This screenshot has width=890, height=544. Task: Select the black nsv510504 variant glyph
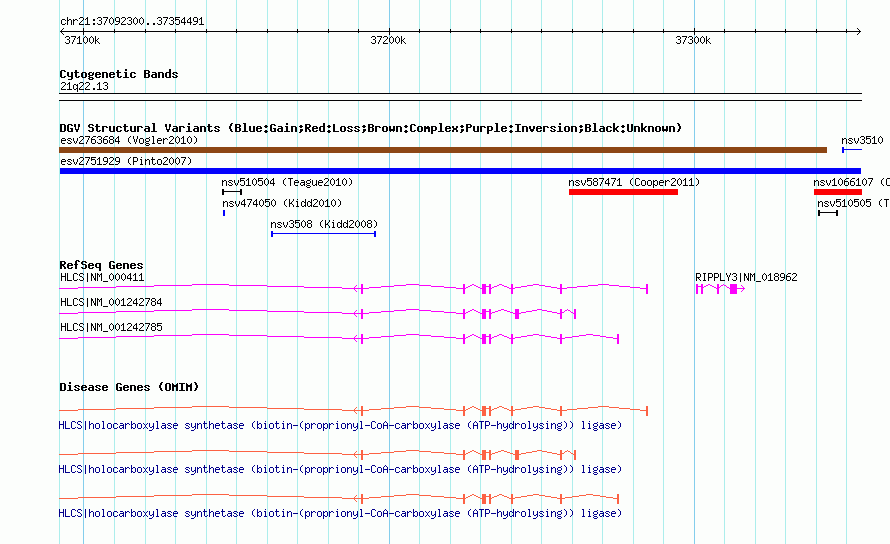click(x=232, y=192)
